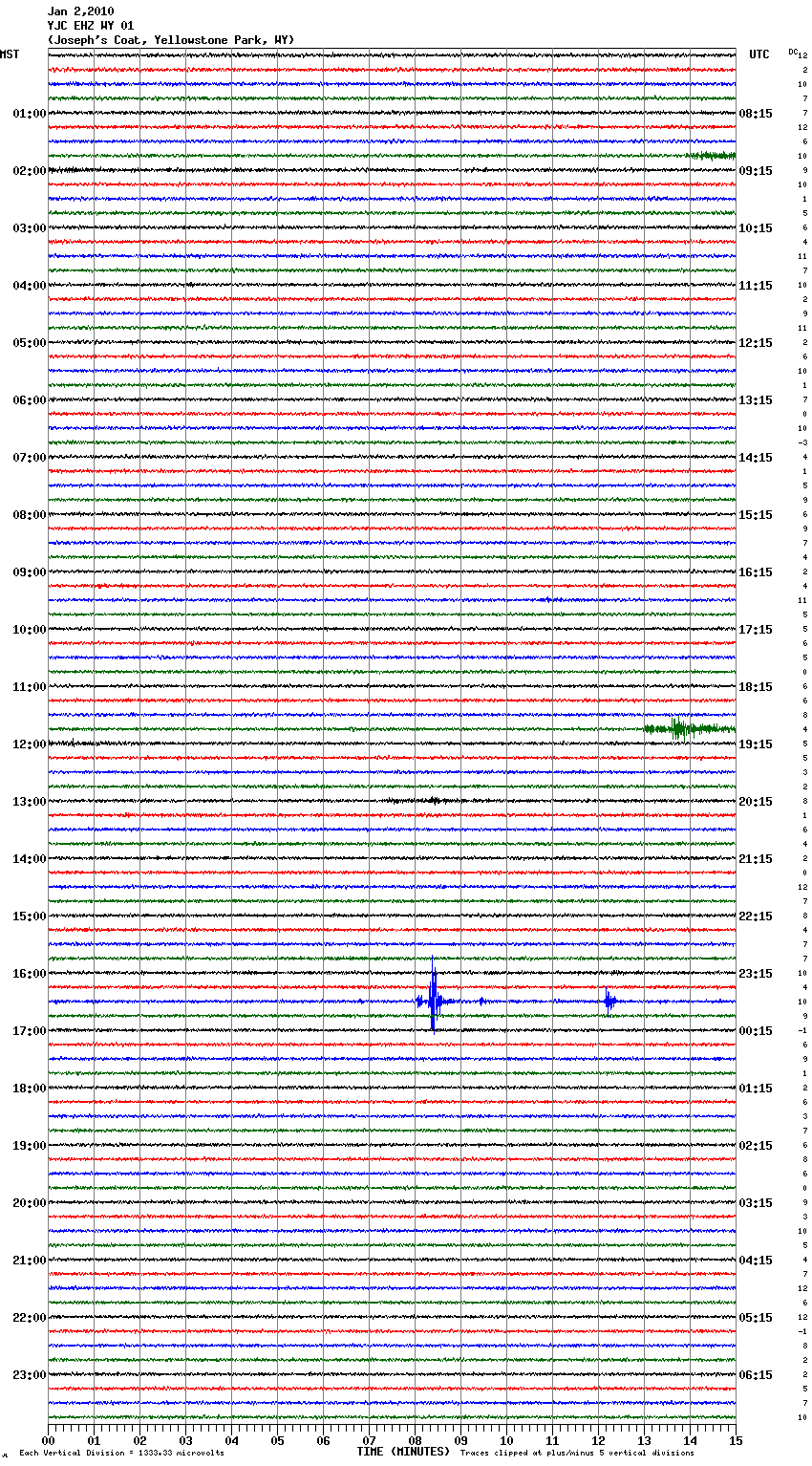The height and width of the screenshot is (1466, 812).
Task: Select the 01:00 MST time label
Action: click(30, 114)
